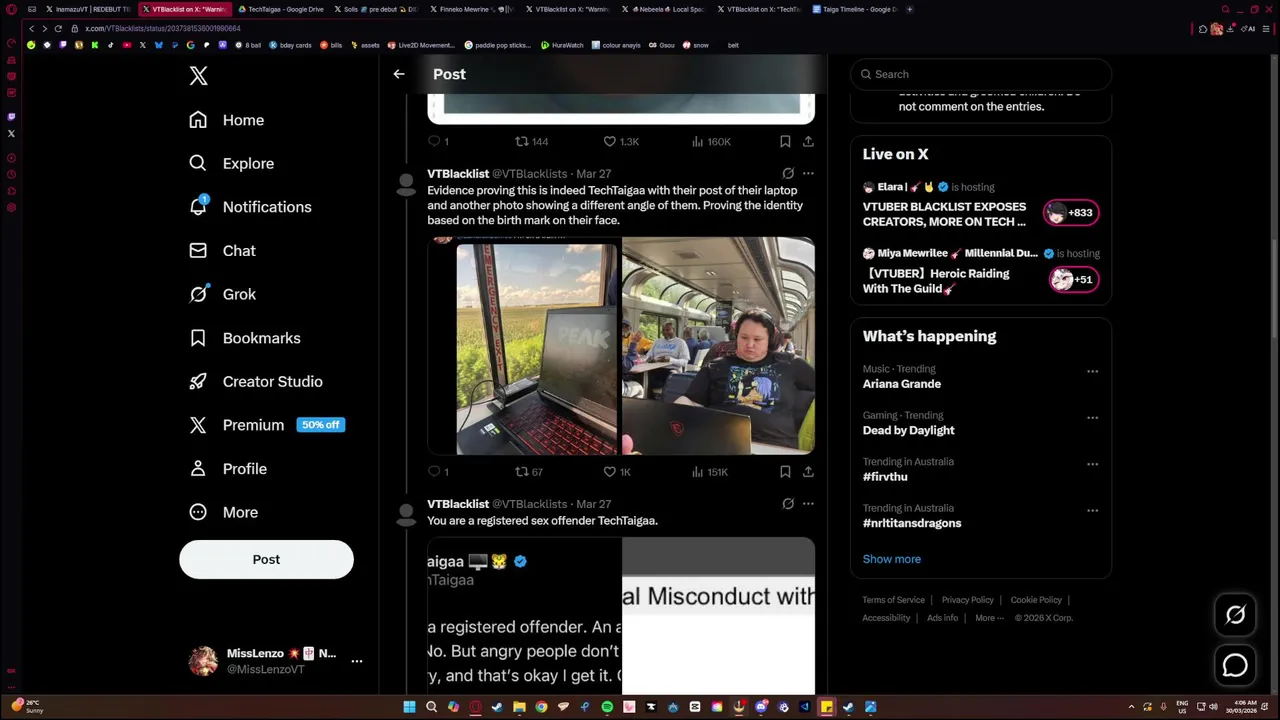
Task: Open the More menu in the sidebar
Action: pos(224,512)
